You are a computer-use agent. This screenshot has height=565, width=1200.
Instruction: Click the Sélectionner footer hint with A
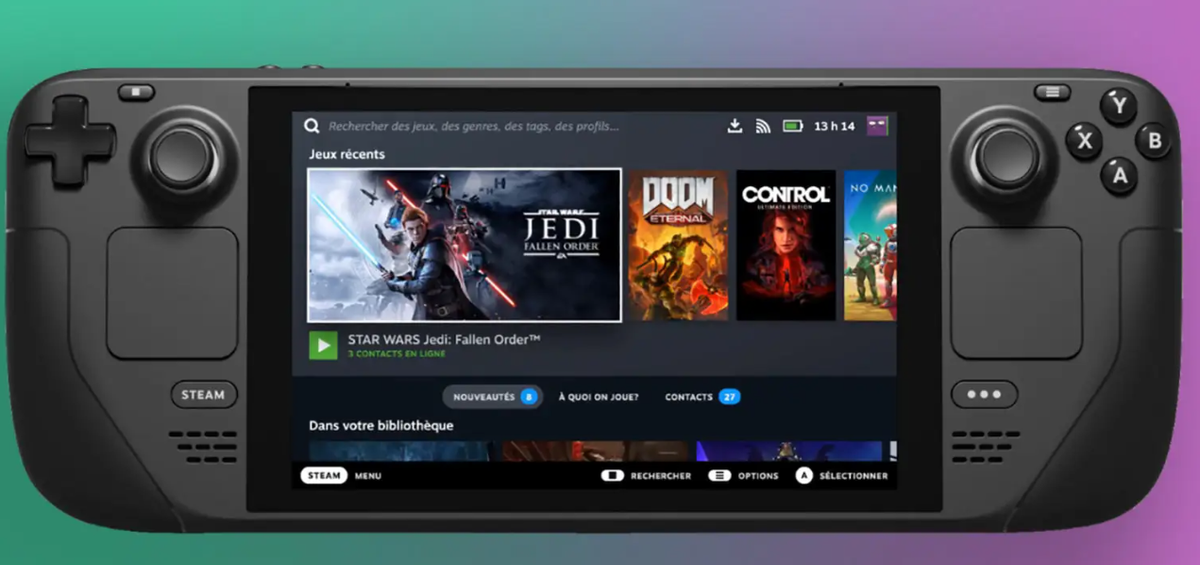tap(842, 476)
